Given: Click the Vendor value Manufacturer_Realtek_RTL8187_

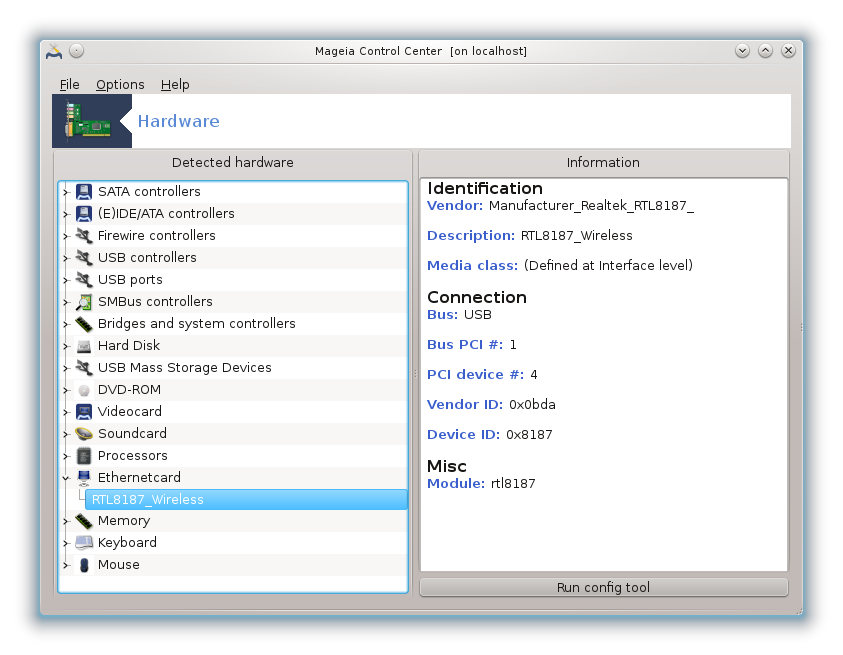Looking at the screenshot, I should tap(591, 206).
